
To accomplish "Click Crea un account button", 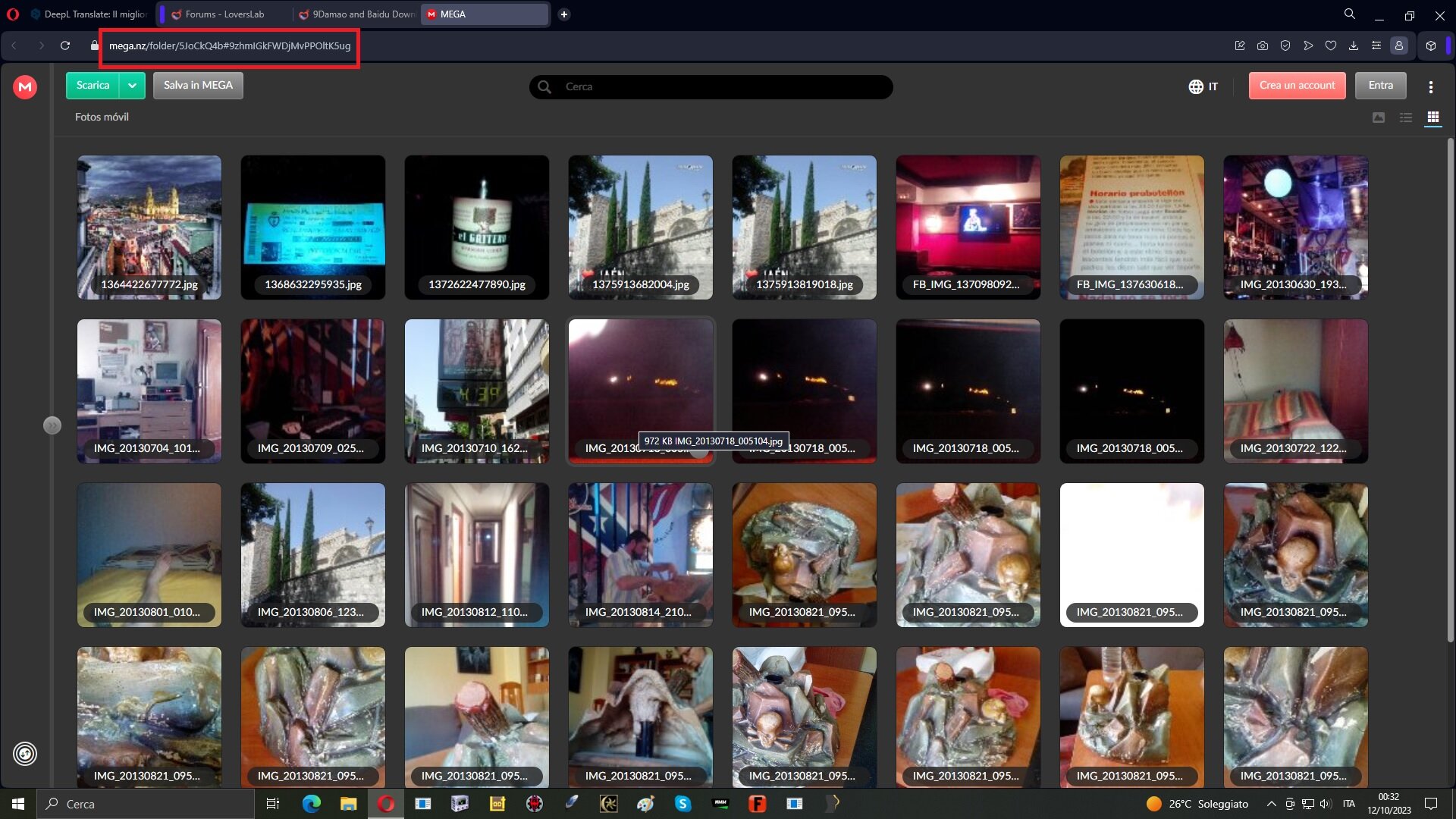I will pyautogui.click(x=1297, y=86).
